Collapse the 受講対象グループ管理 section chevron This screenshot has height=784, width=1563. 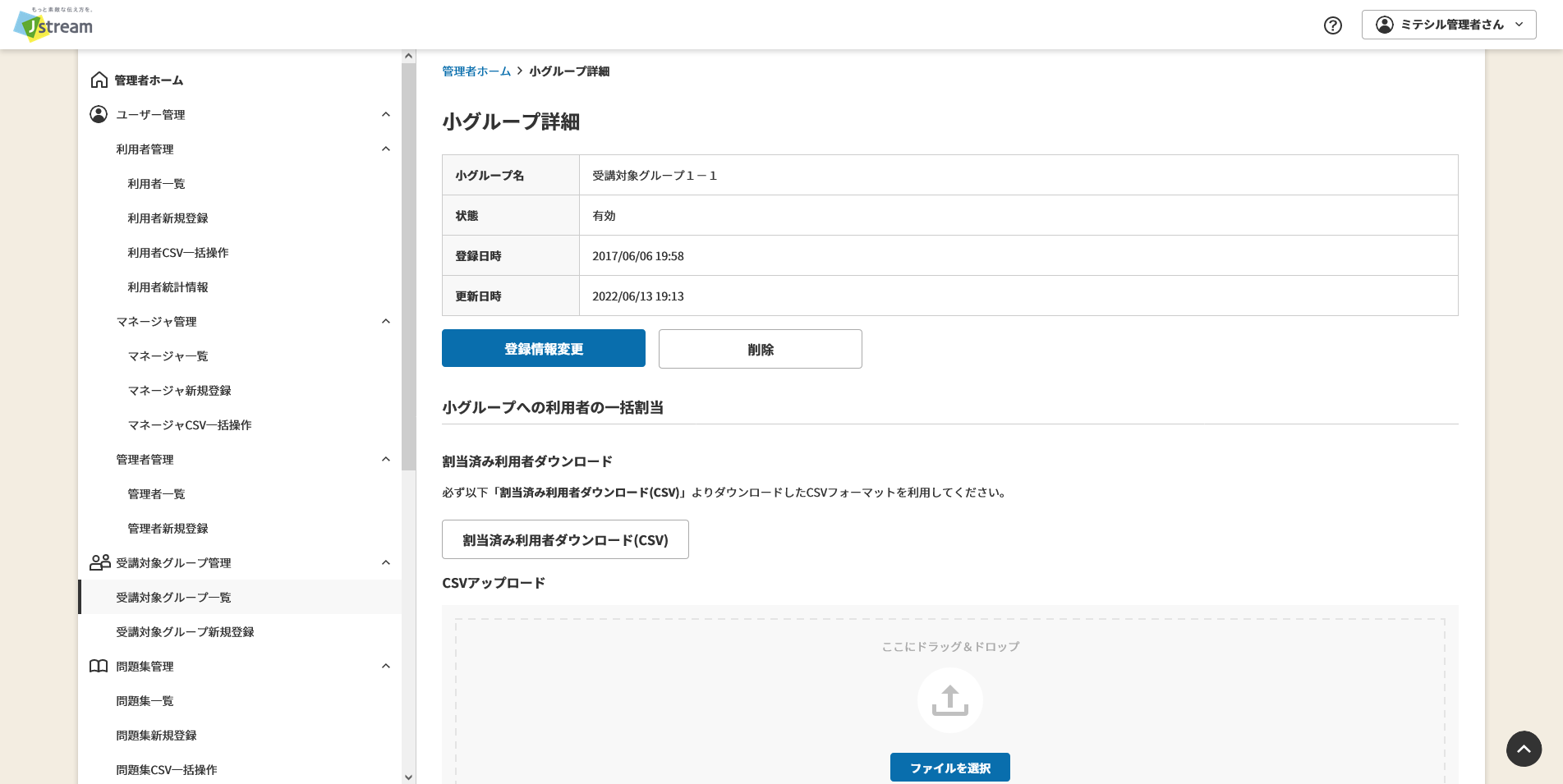pos(386,562)
